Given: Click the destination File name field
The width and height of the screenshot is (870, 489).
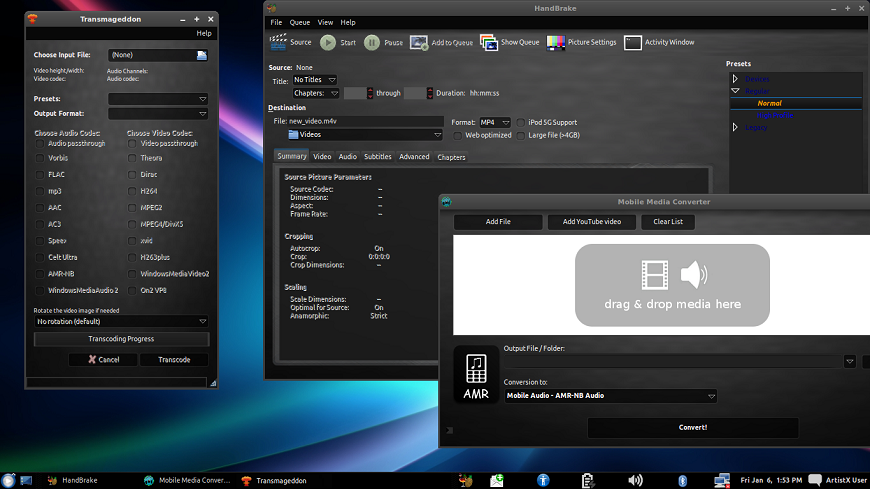Looking at the screenshot, I should click(365, 121).
